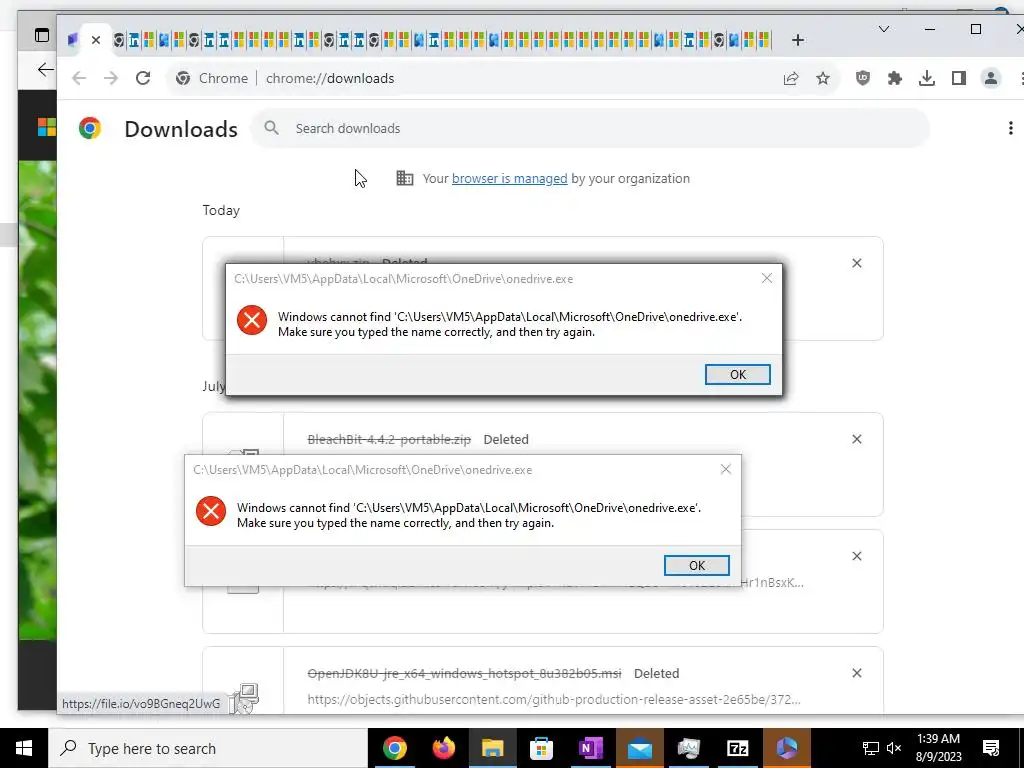Close the active Chrome tab
Viewport: 1024px width, 768px height.
[96, 40]
